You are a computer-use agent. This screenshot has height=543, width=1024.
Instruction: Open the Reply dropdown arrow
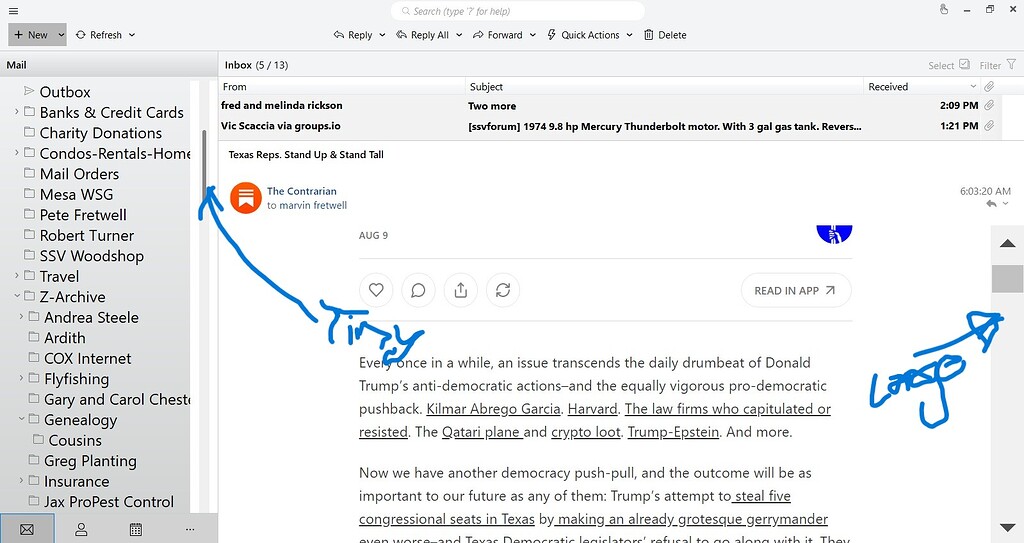382,35
